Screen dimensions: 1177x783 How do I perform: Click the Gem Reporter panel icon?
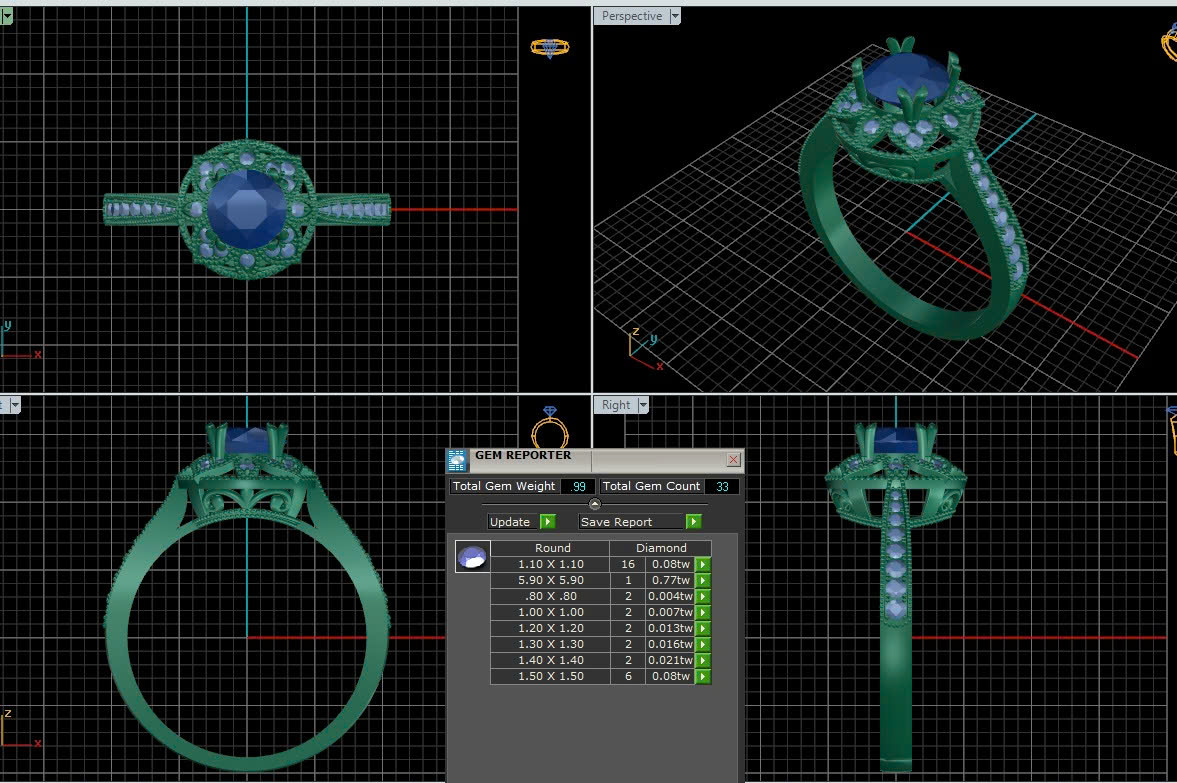pyautogui.click(x=457, y=460)
